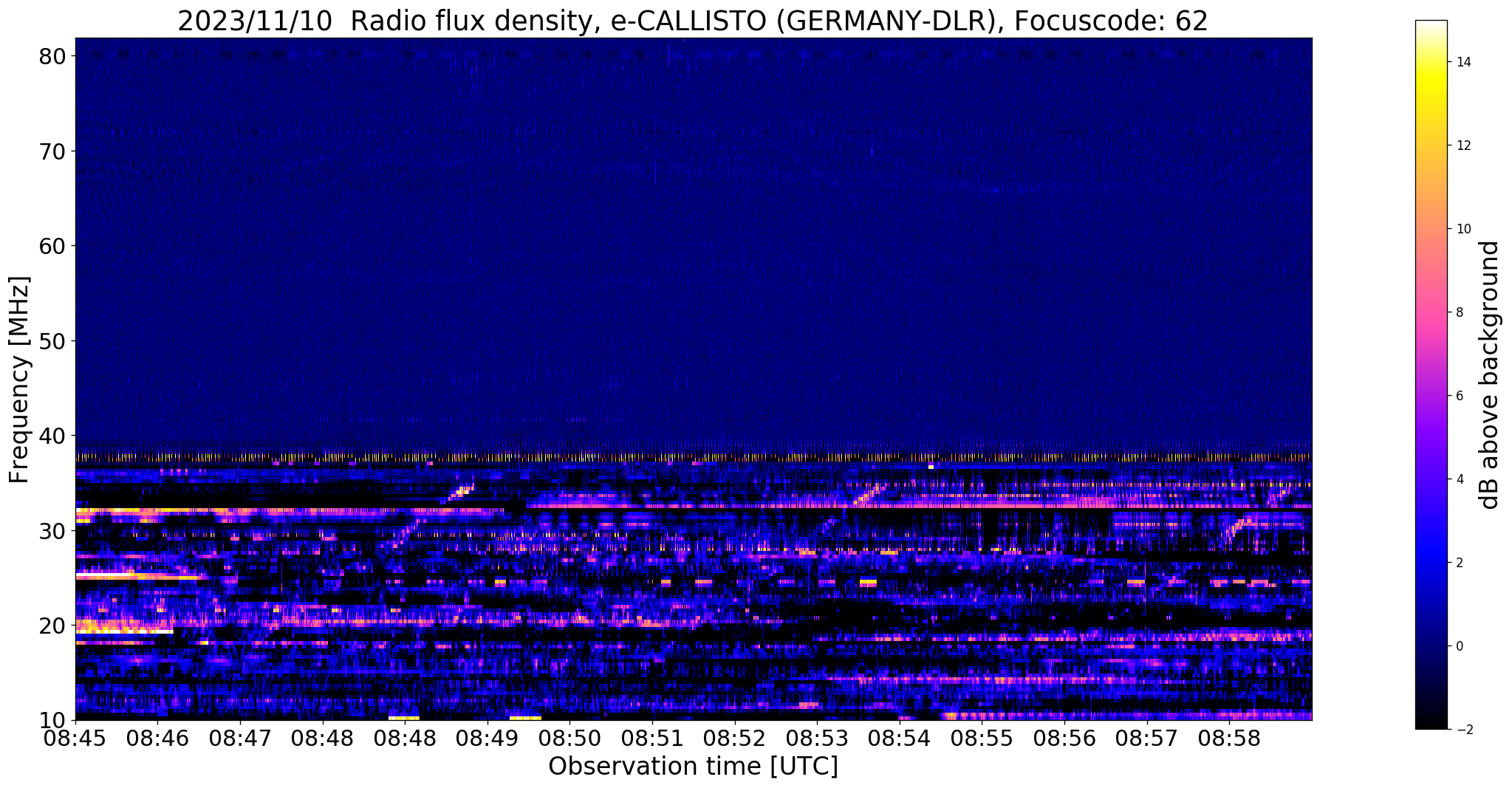Screen dimensions: 1512x788
Task: Click the 08:46 time axis tick label
Action: click(157, 739)
